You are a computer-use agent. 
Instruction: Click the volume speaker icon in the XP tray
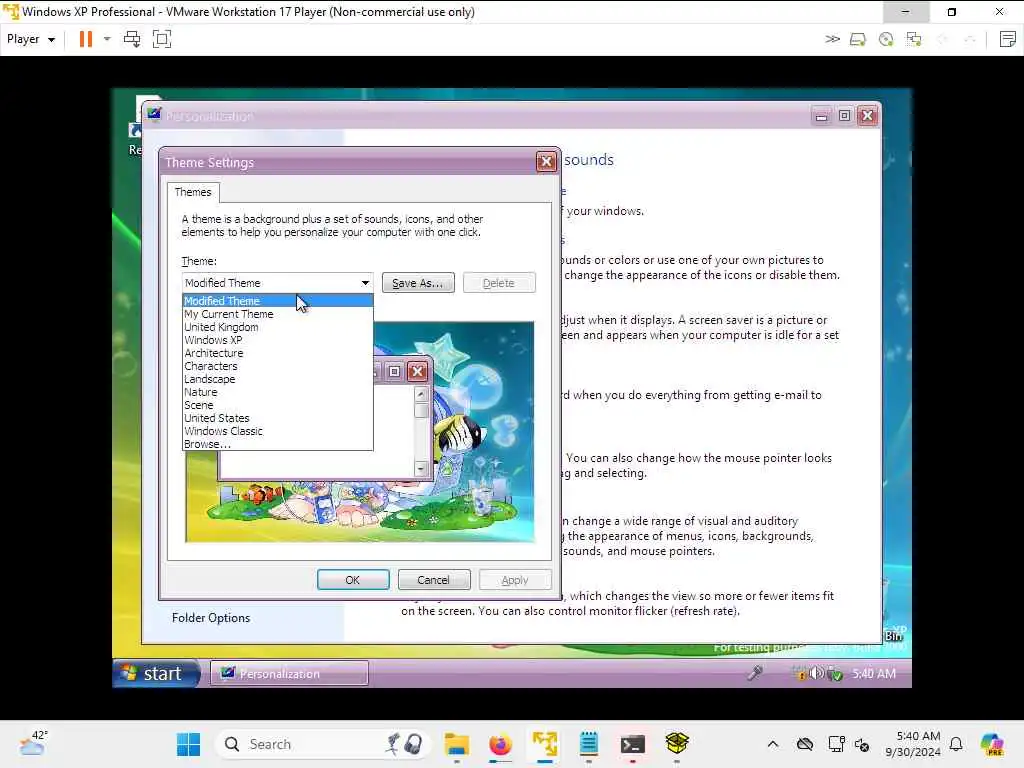[x=816, y=673]
